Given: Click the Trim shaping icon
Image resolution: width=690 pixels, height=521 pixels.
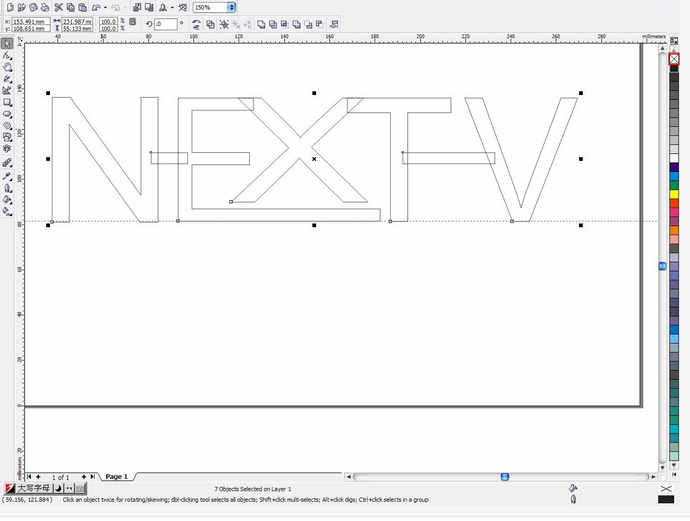Looking at the screenshot, I should 273,24.
